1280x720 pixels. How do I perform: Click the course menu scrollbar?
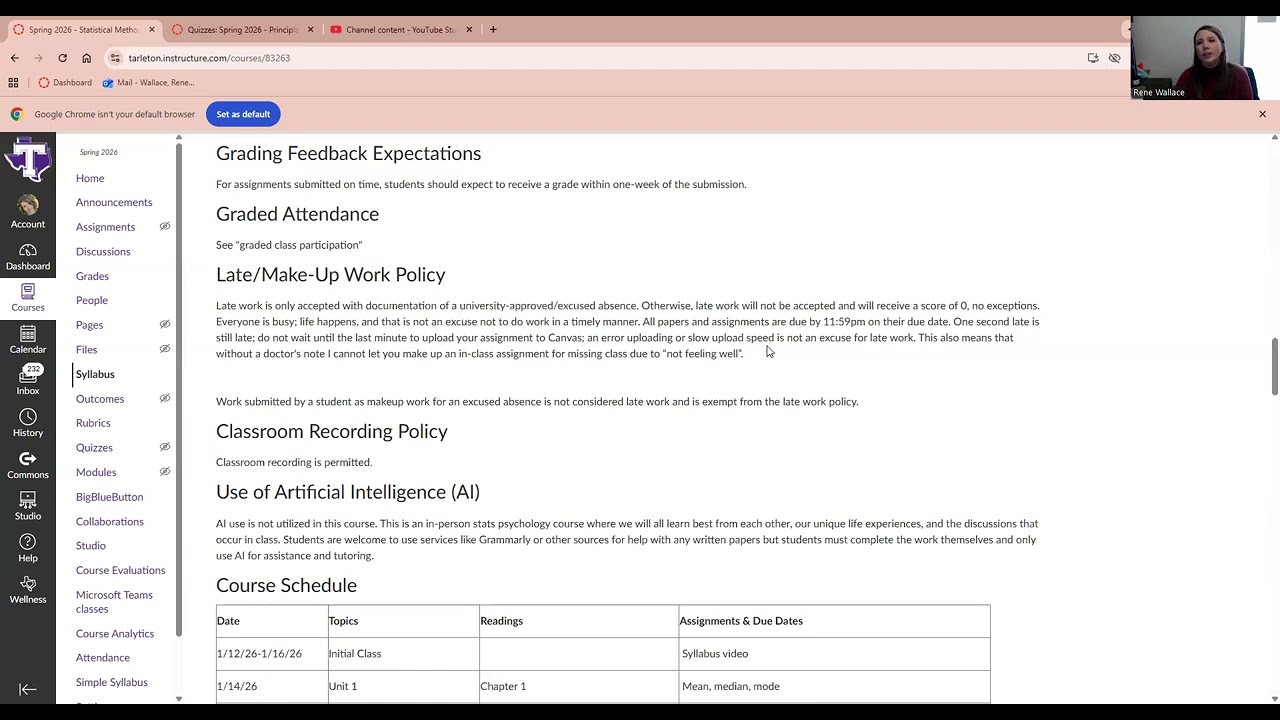pos(179,390)
